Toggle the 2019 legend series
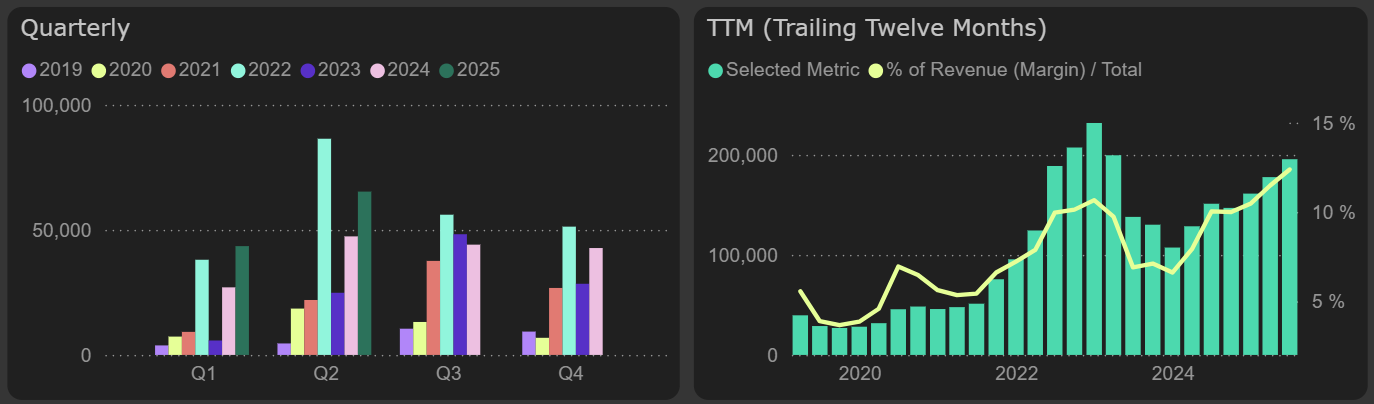 57,70
